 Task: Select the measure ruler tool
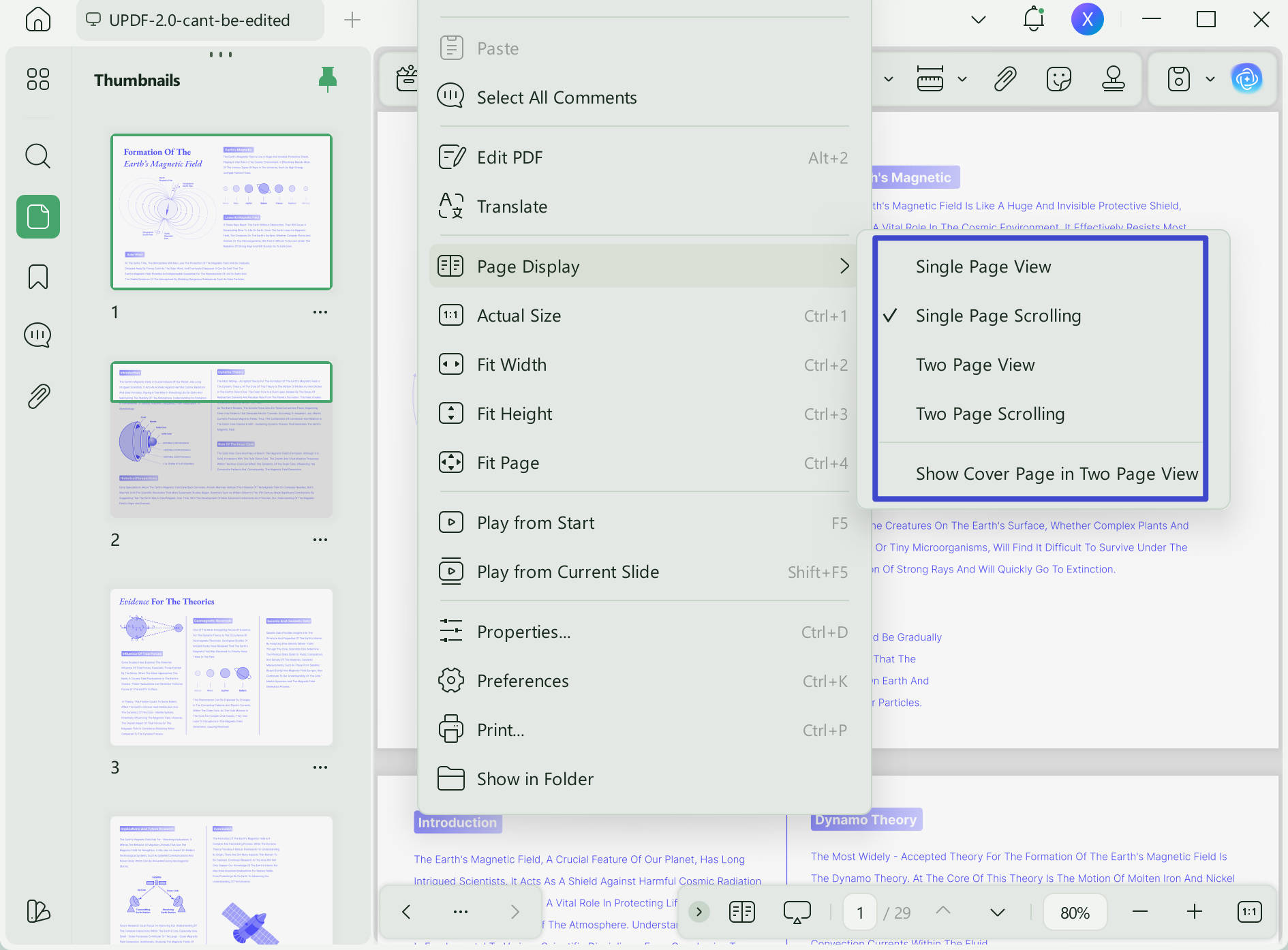[930, 79]
